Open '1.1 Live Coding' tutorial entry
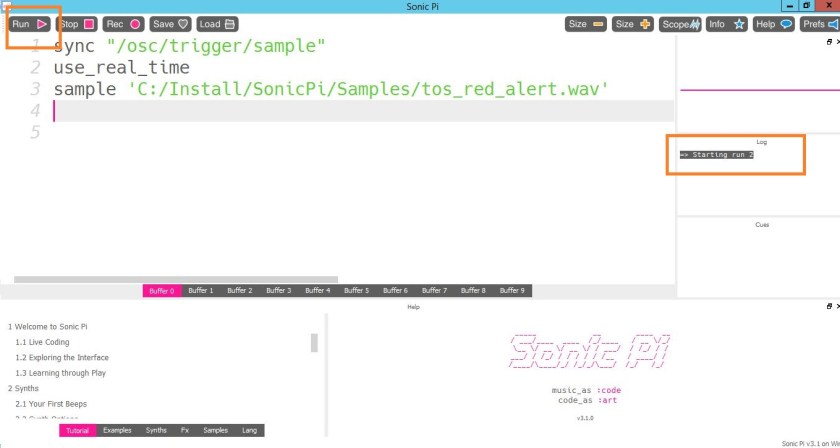This screenshot has height=448, width=840. click(x=42, y=342)
